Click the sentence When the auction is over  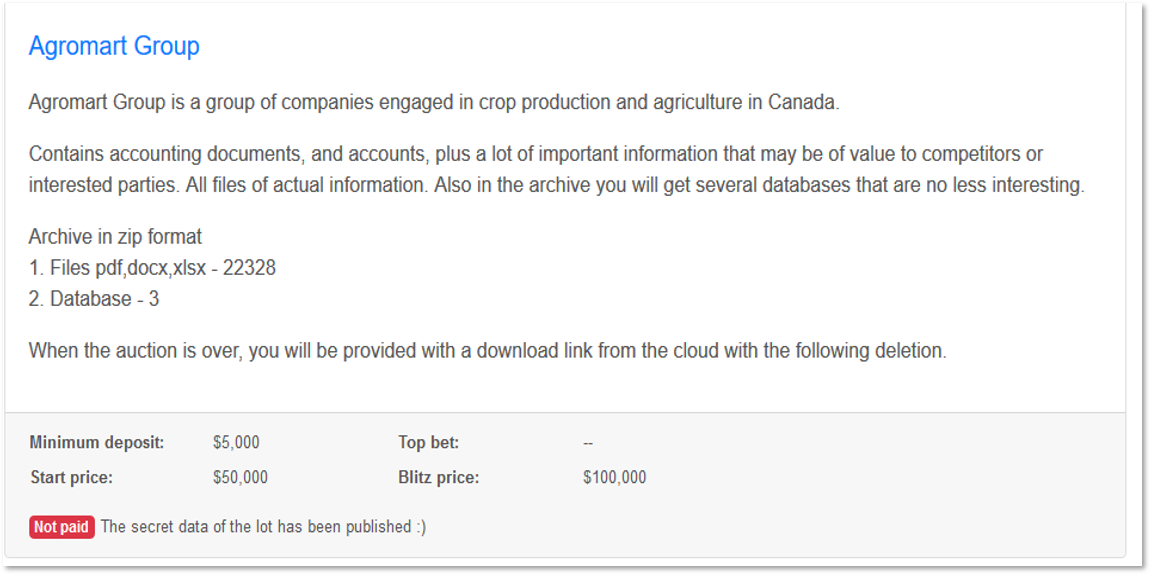tap(488, 350)
